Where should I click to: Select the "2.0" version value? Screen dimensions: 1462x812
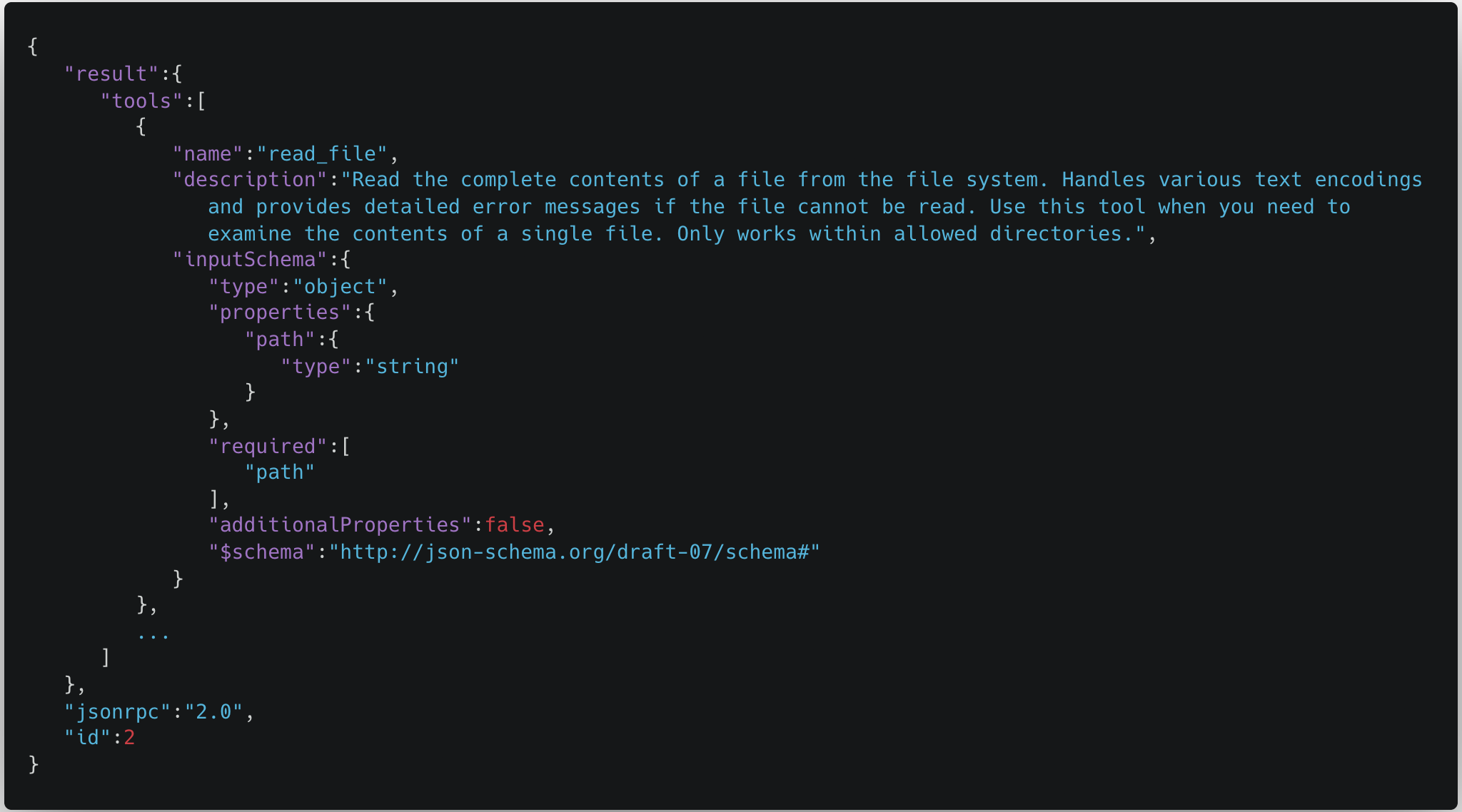(213, 712)
